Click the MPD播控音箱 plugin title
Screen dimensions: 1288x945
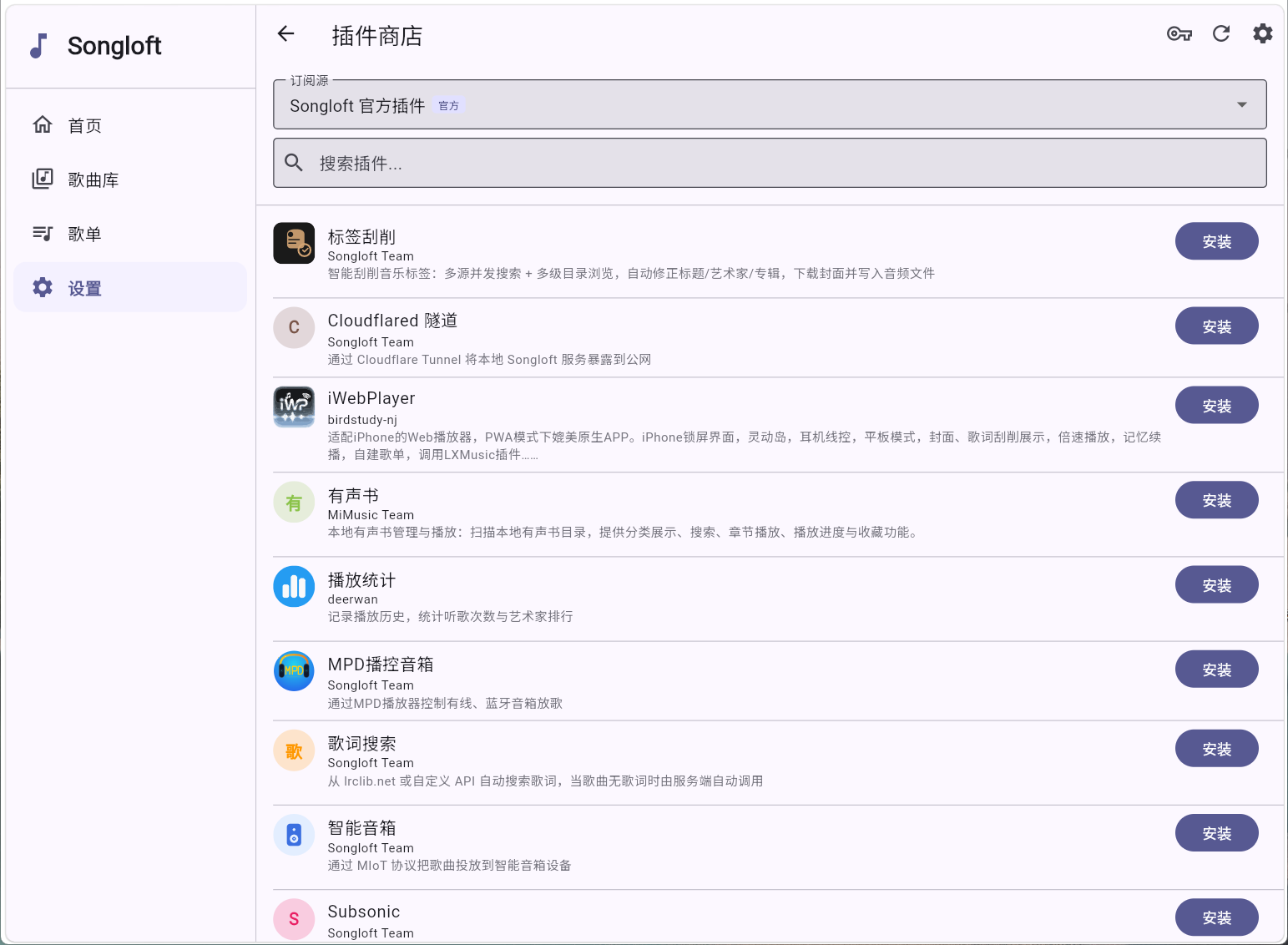tap(381, 665)
